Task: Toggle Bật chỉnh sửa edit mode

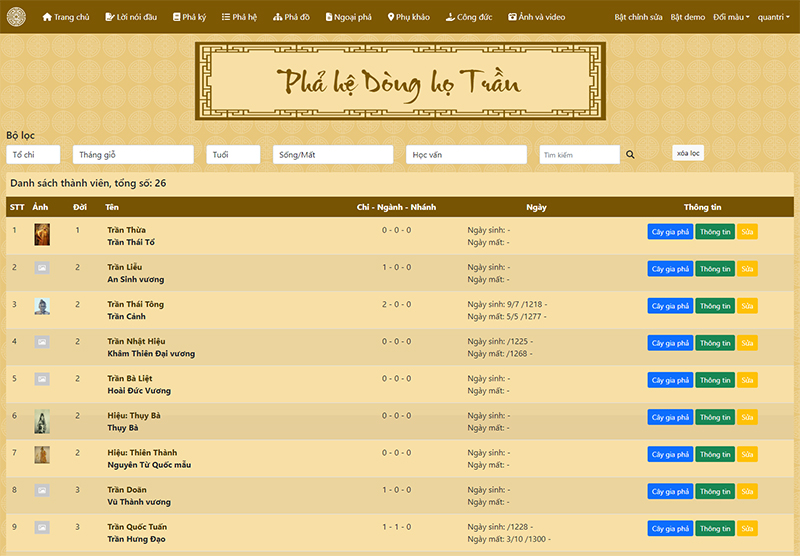Action: 638,17
